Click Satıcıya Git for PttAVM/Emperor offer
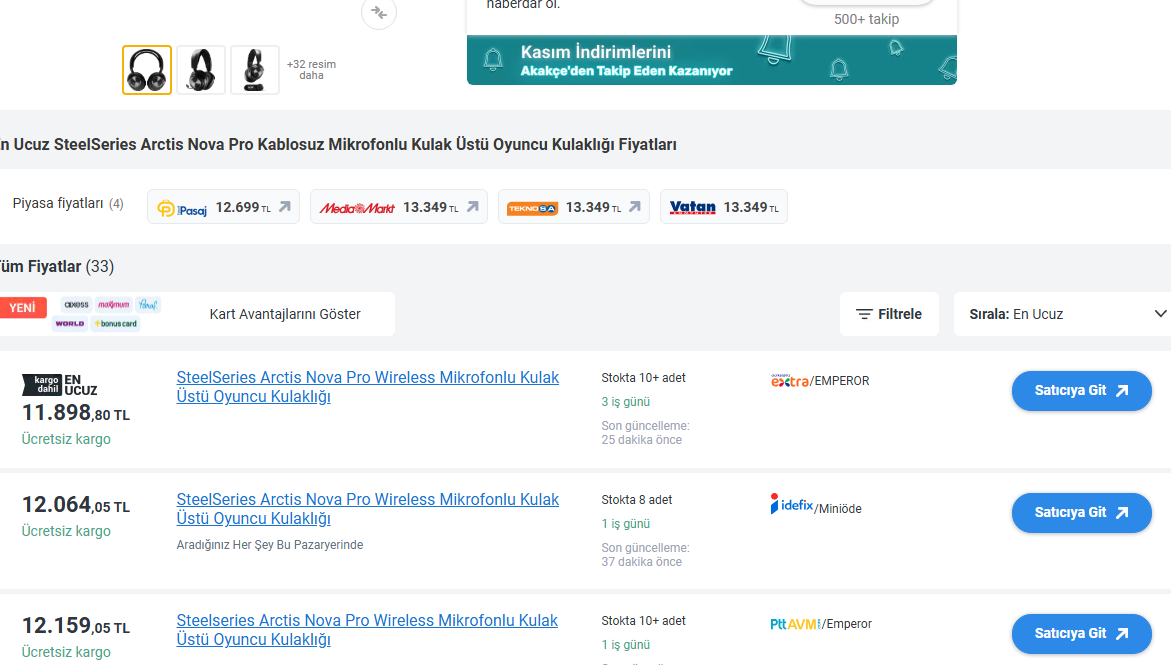1171x665 pixels. click(x=1081, y=634)
